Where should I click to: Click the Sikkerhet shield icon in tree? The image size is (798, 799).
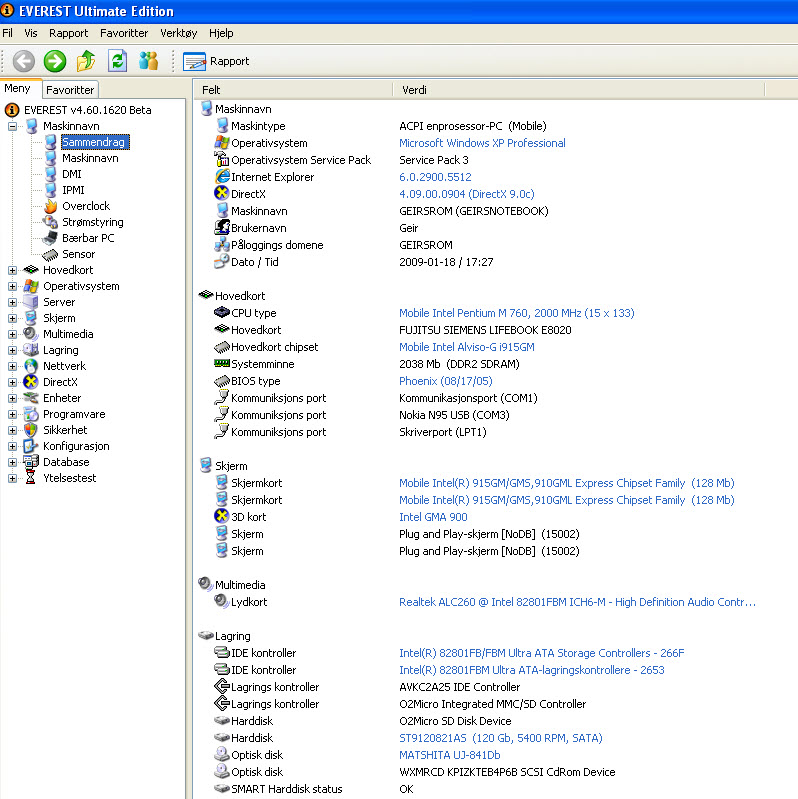[x=31, y=430]
